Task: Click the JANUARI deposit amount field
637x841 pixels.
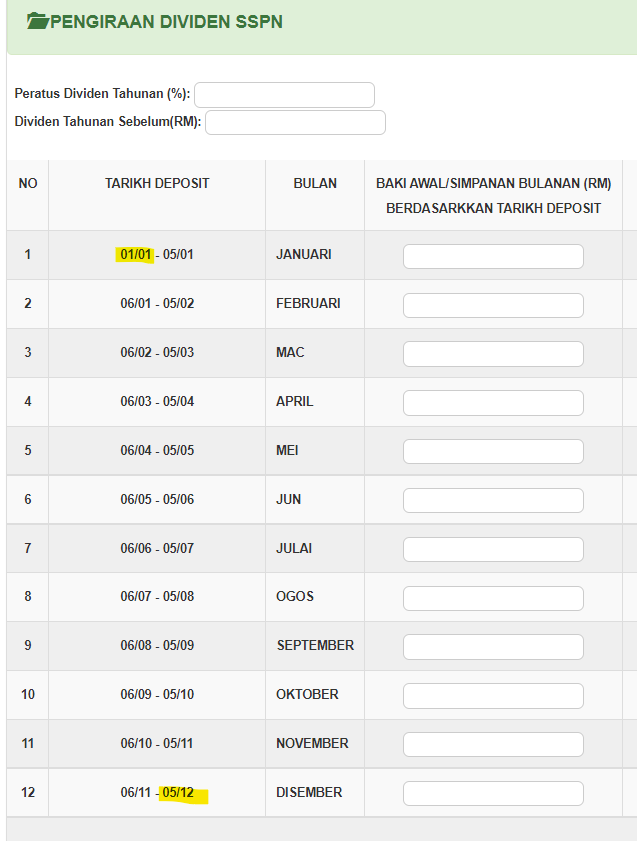Action: (493, 256)
